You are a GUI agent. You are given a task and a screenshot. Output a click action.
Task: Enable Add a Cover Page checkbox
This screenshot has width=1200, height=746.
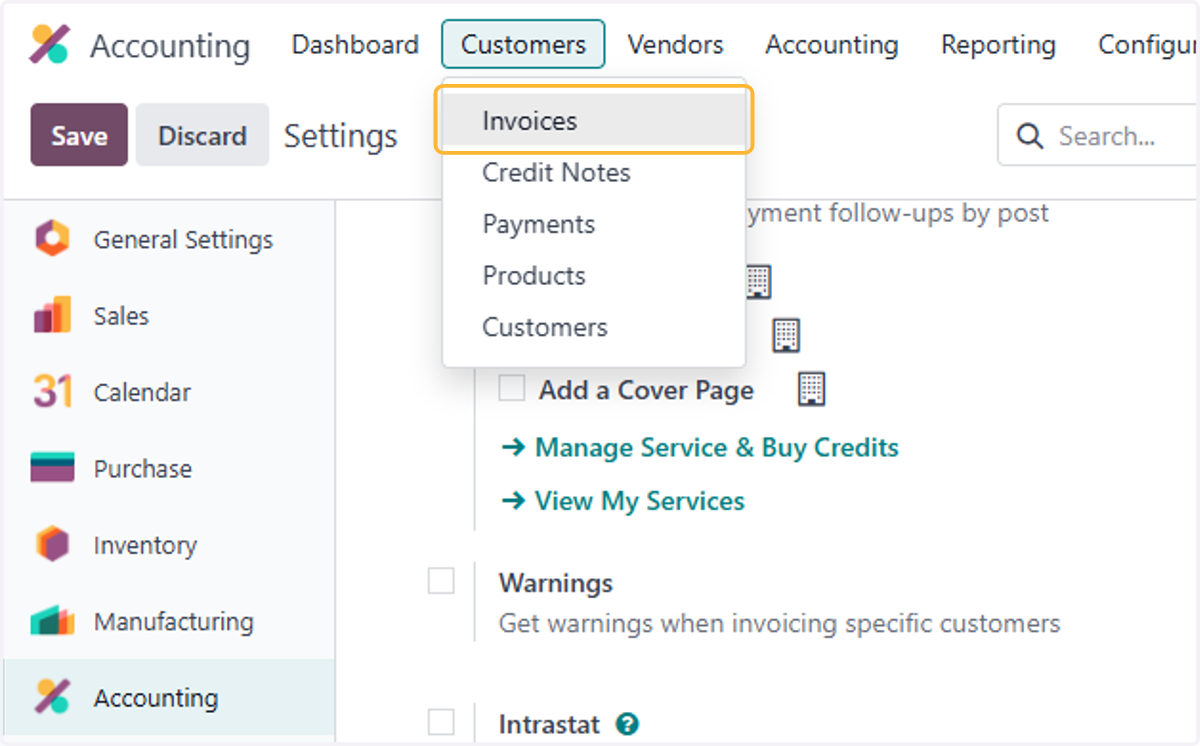pos(512,388)
